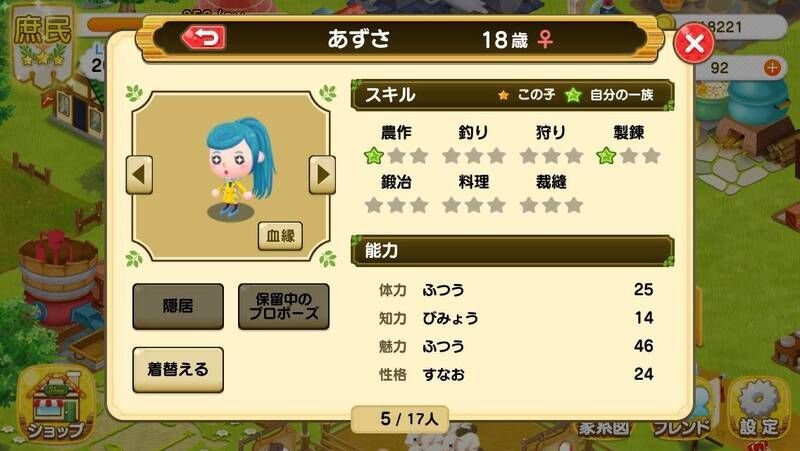Show next character with right arrow

322,174
